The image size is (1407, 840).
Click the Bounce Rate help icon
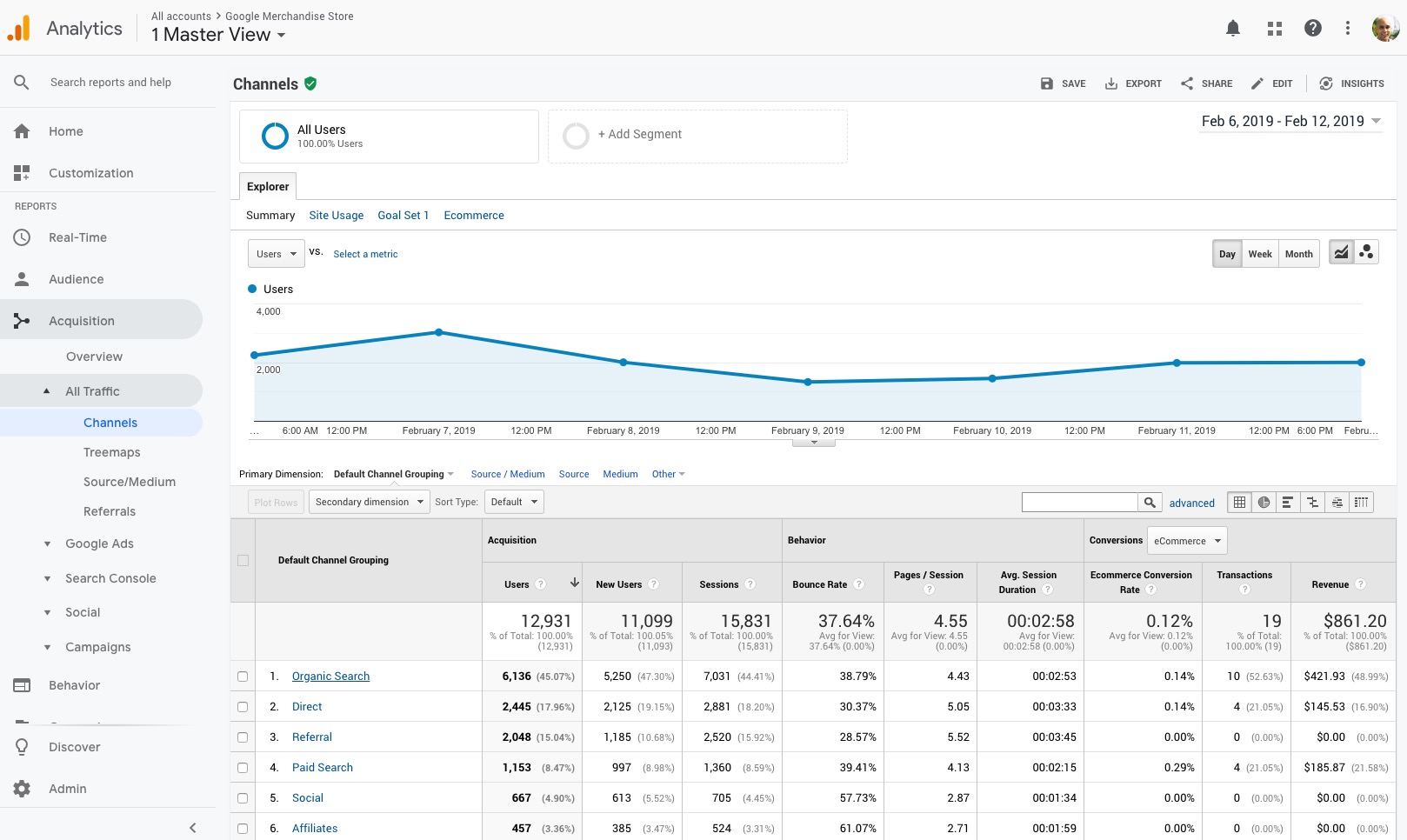(x=858, y=584)
